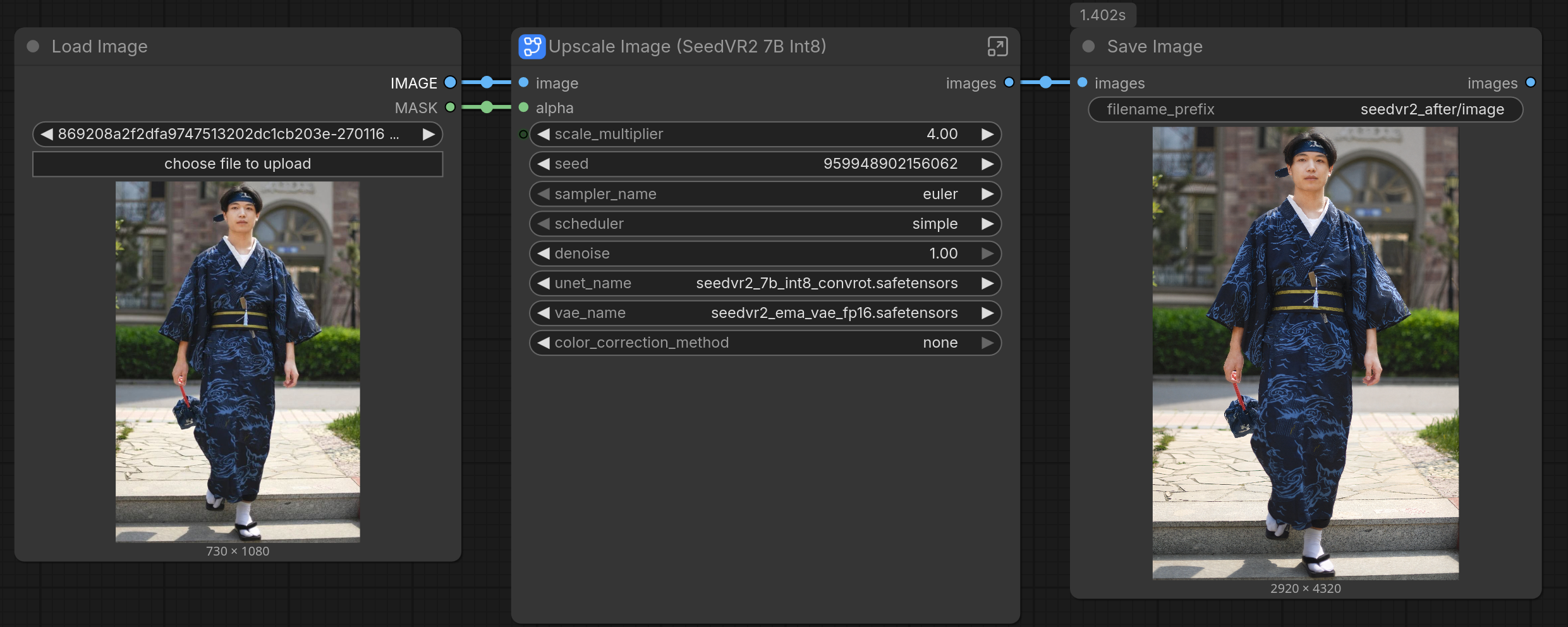Click the images input socket on Save Image

tap(1082, 82)
